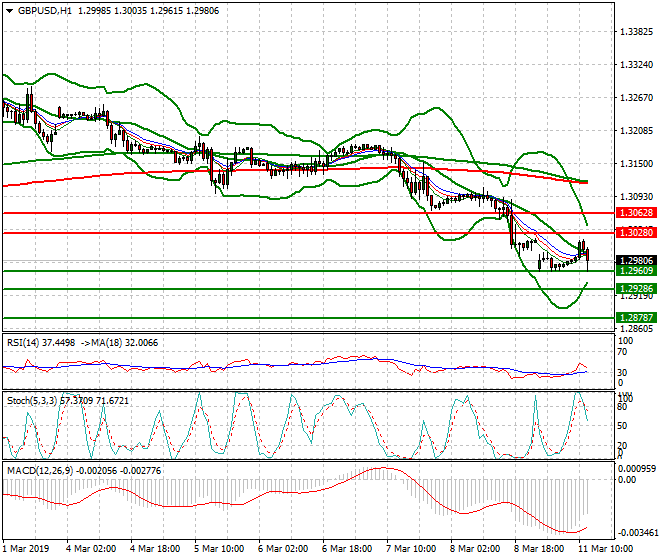
Task: Click the MACD scale value 0.000959
Action: pos(636,468)
